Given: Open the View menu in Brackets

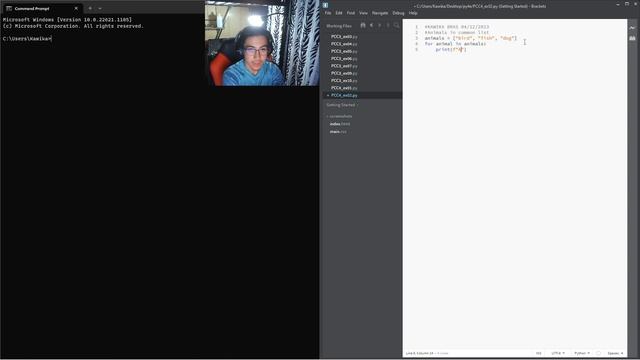Looking at the screenshot, I should pyautogui.click(x=363, y=13).
